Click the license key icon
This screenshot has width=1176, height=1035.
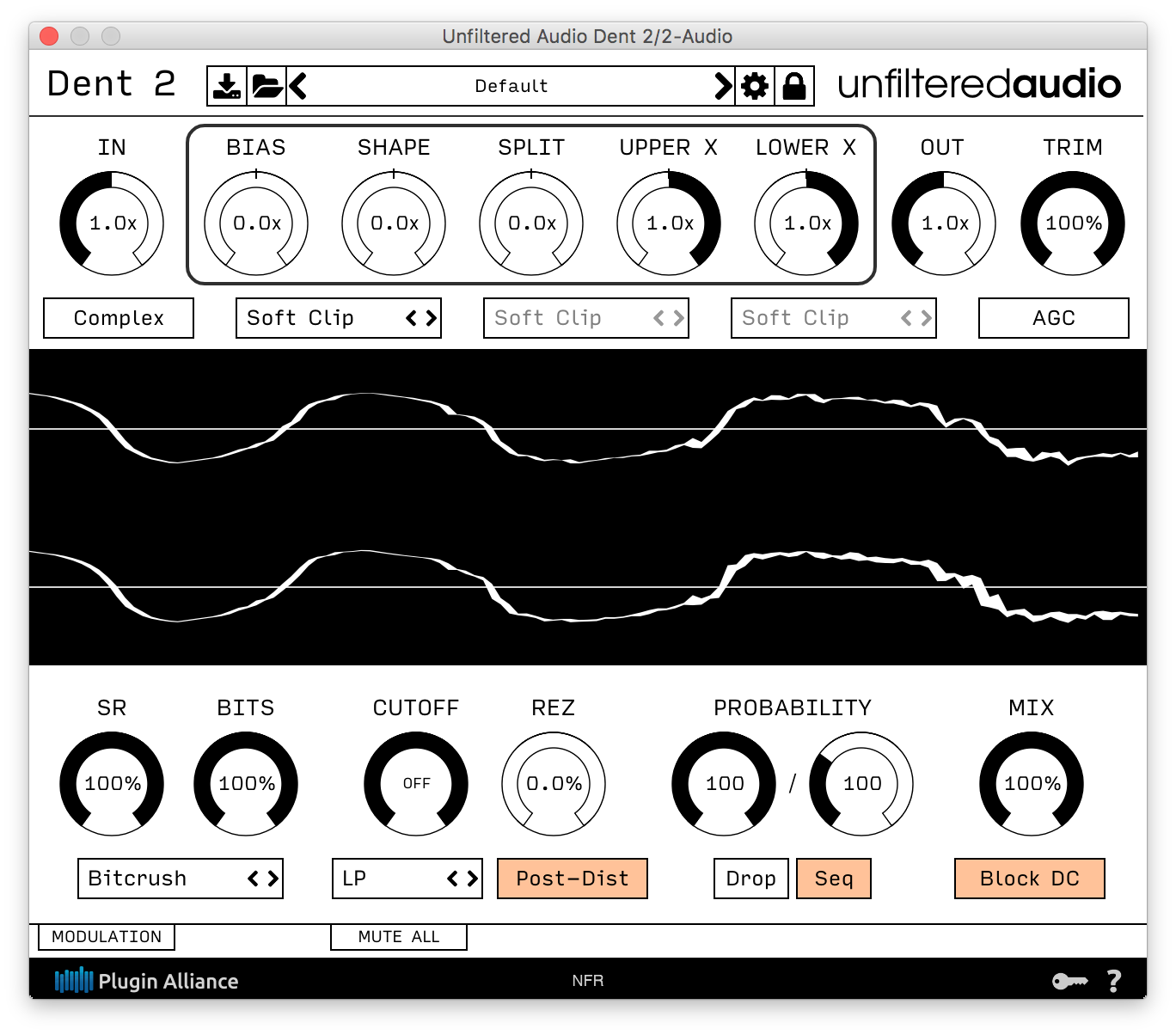(1069, 981)
